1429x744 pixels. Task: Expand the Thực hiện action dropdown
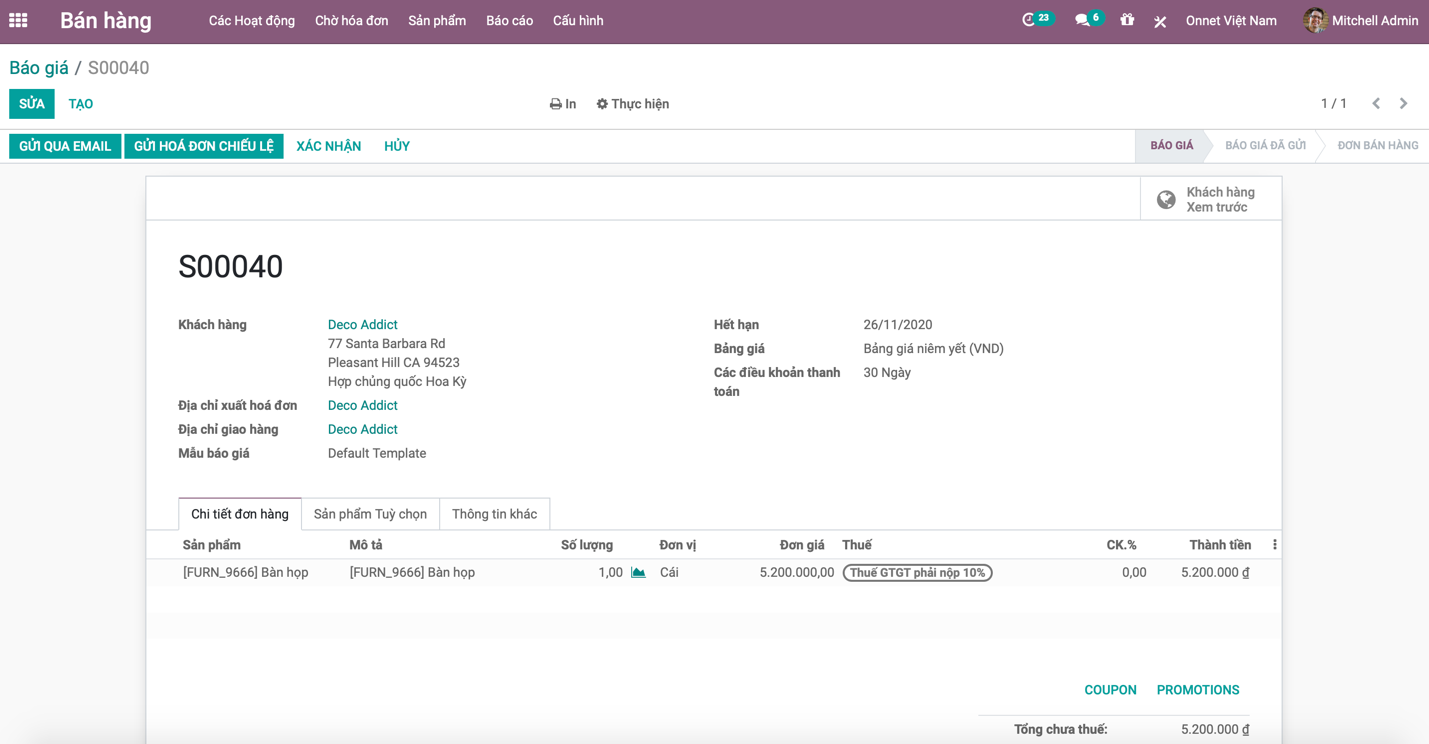[632, 104]
